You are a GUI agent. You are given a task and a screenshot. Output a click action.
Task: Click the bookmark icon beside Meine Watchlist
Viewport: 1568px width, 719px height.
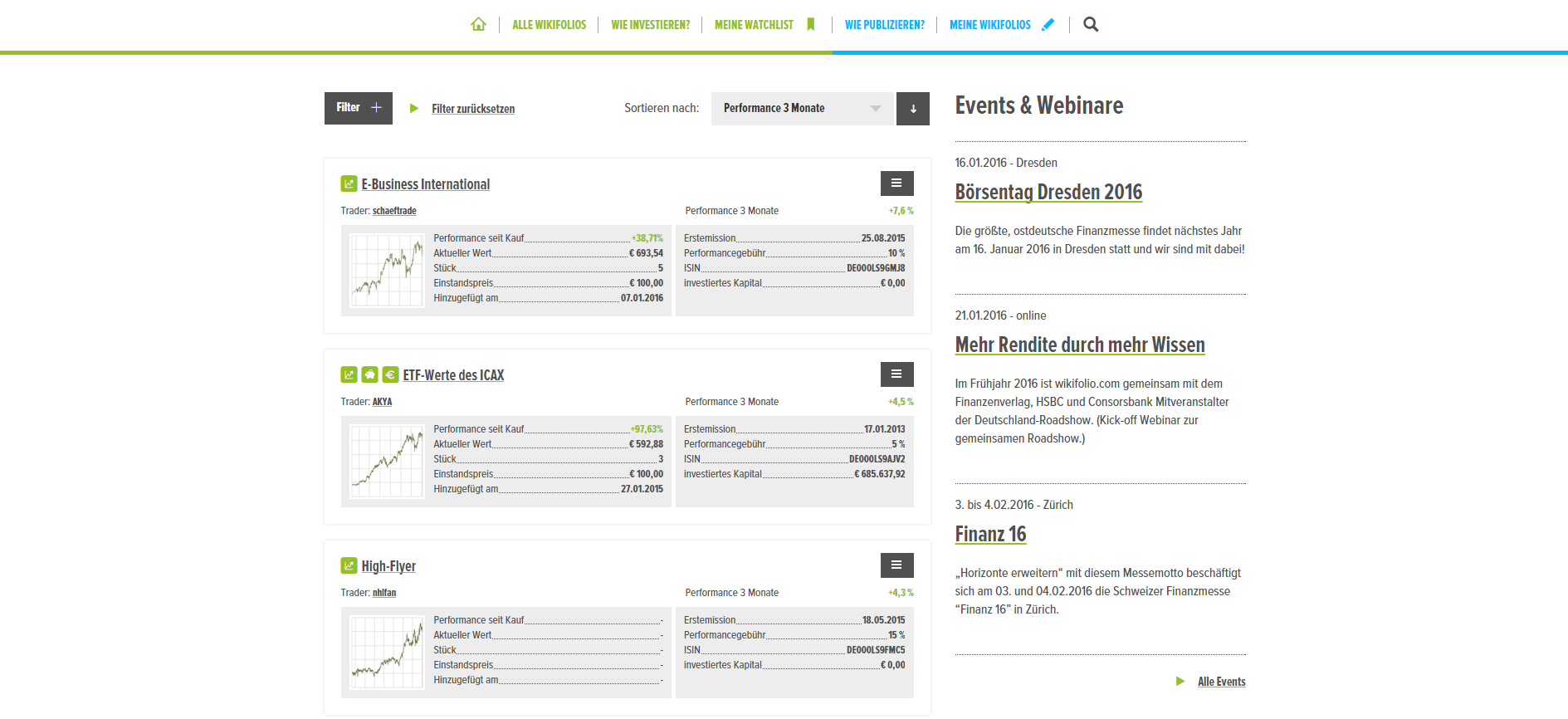pyautogui.click(x=811, y=24)
